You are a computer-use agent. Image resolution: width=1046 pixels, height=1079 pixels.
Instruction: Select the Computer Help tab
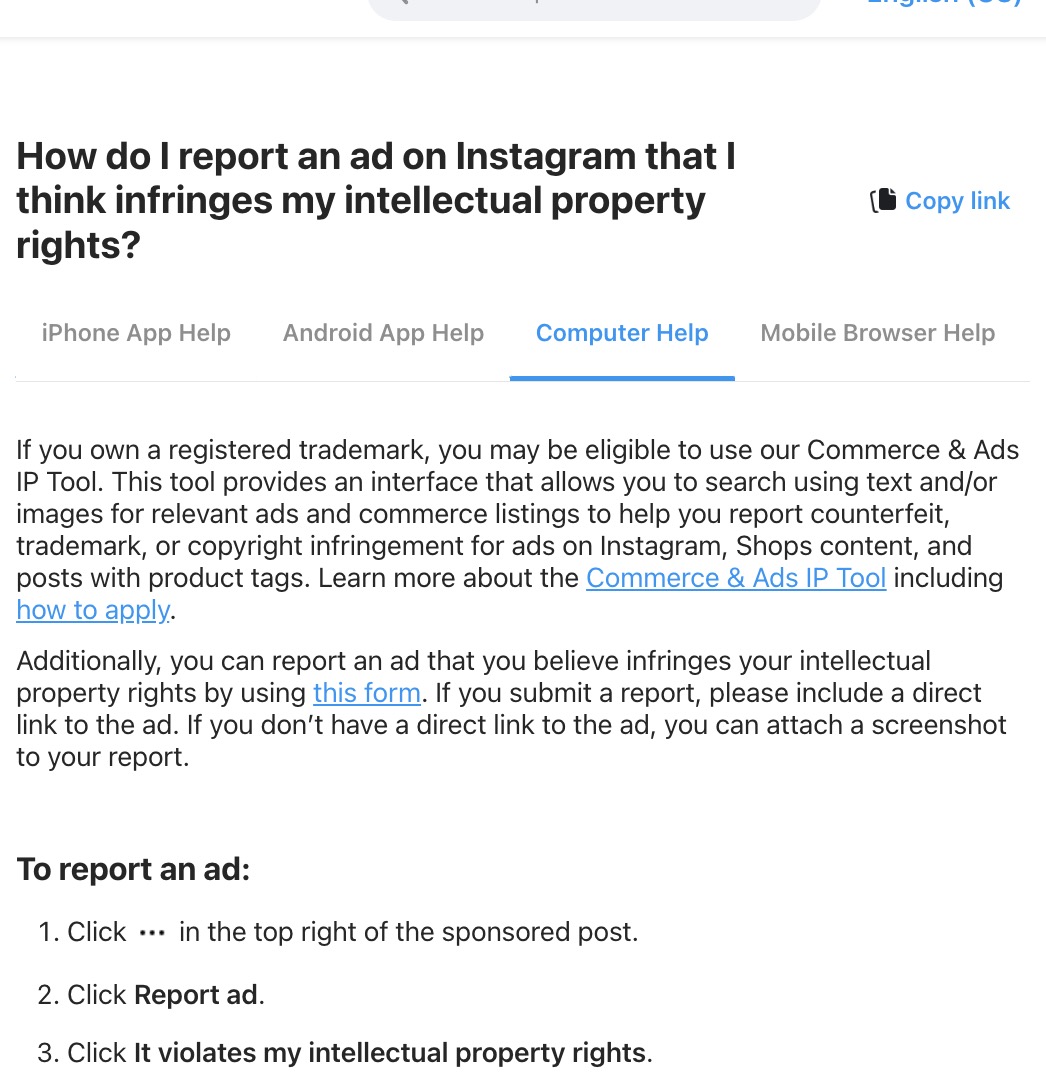[622, 333]
